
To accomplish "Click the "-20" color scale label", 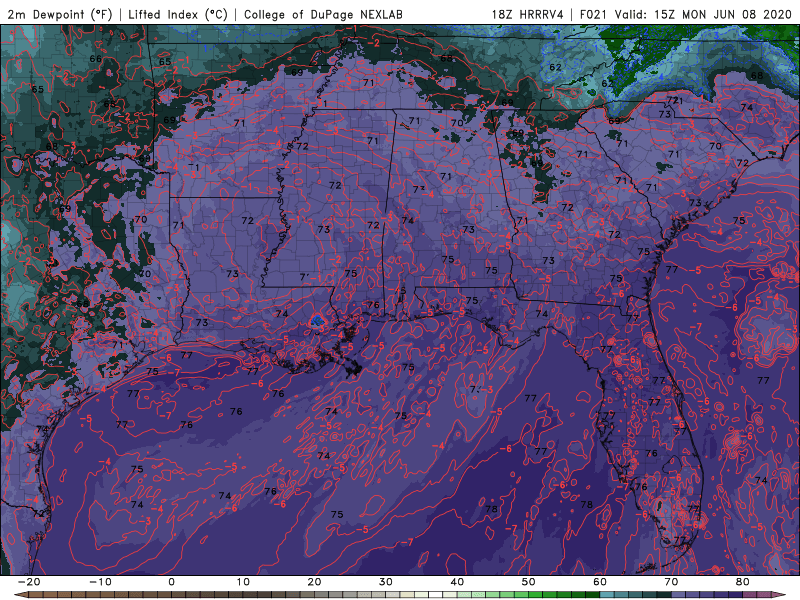I will [x=29, y=582].
